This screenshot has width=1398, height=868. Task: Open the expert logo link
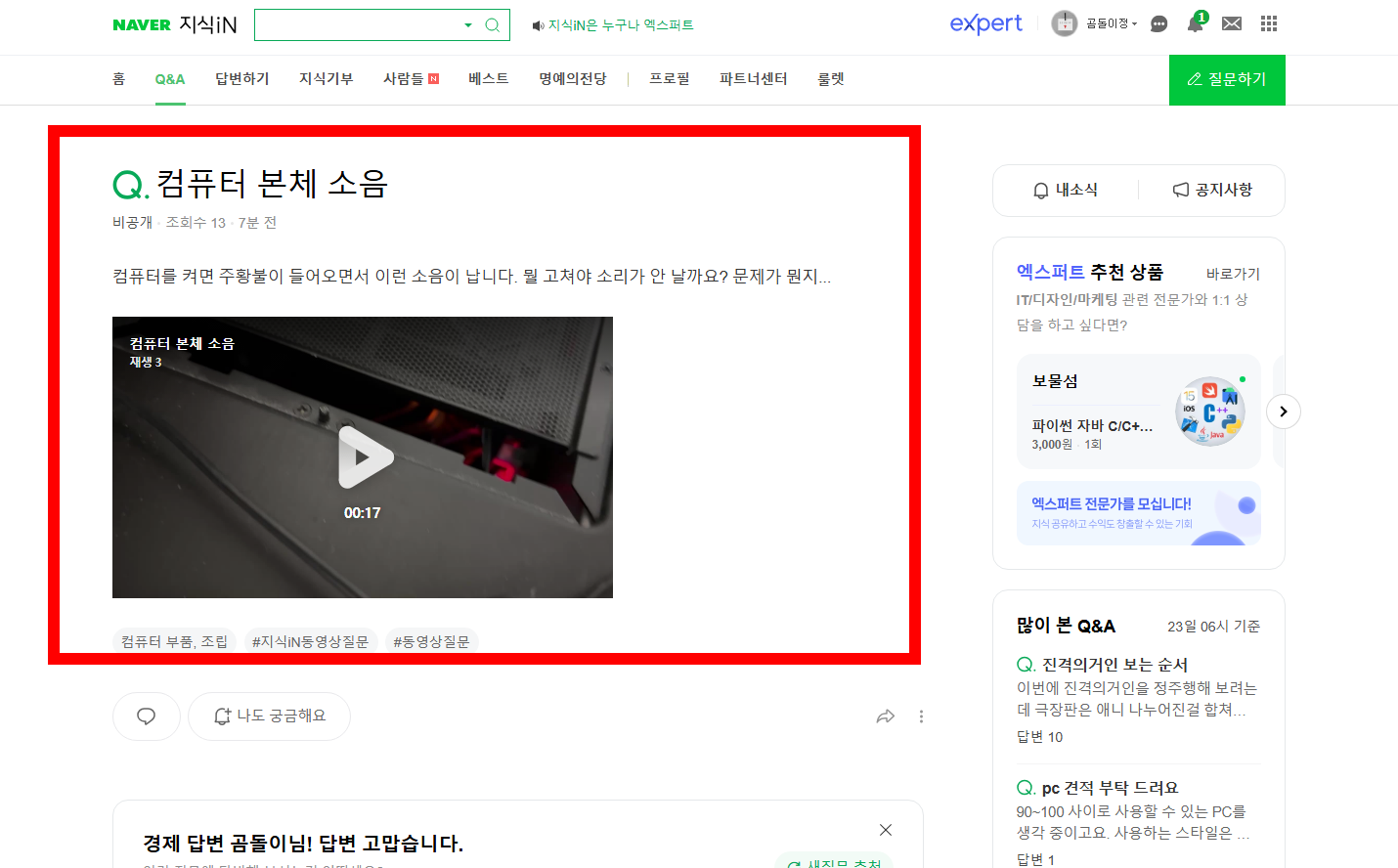tap(985, 23)
